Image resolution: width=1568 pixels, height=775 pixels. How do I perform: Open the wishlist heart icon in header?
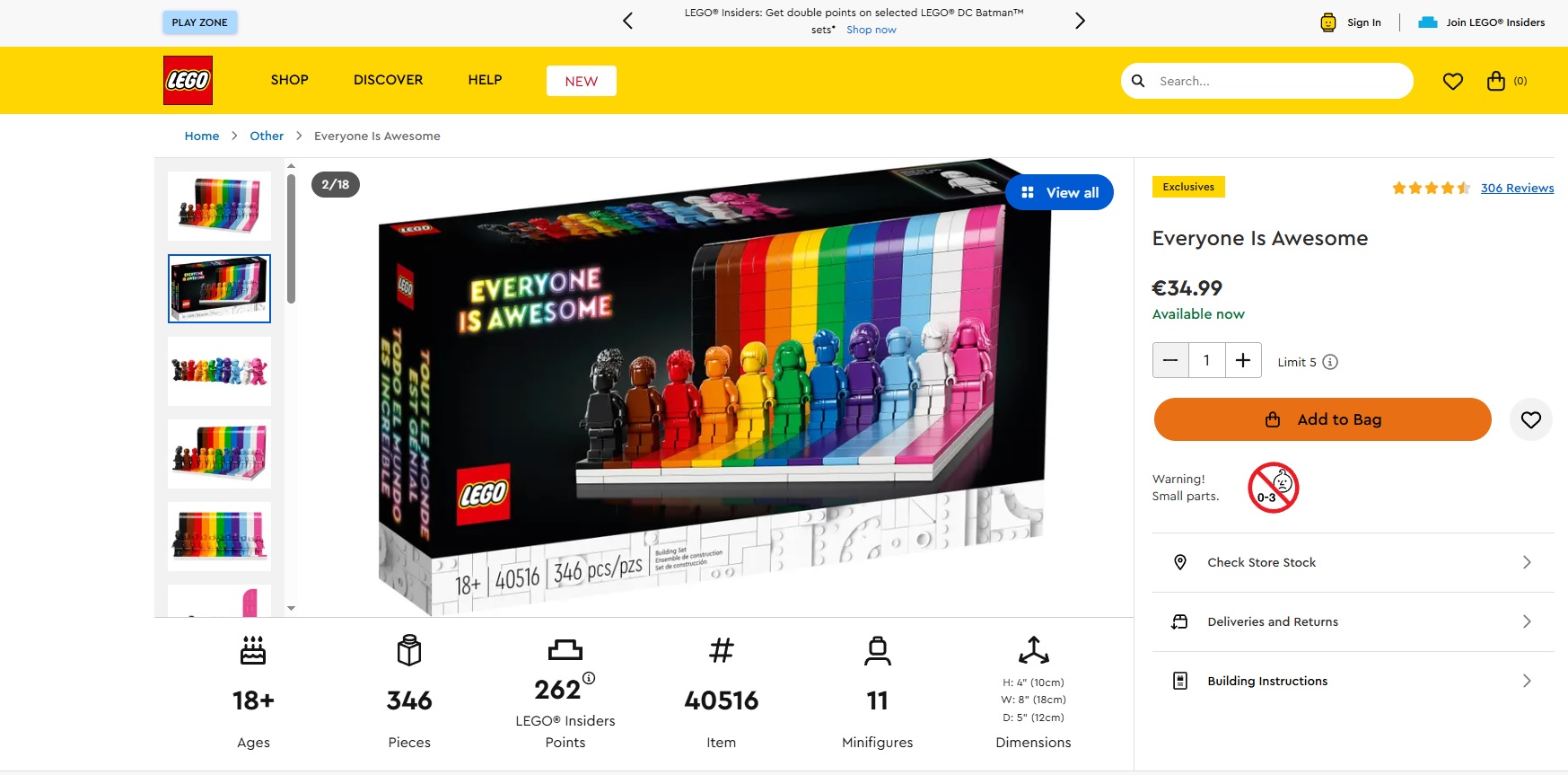tap(1452, 81)
